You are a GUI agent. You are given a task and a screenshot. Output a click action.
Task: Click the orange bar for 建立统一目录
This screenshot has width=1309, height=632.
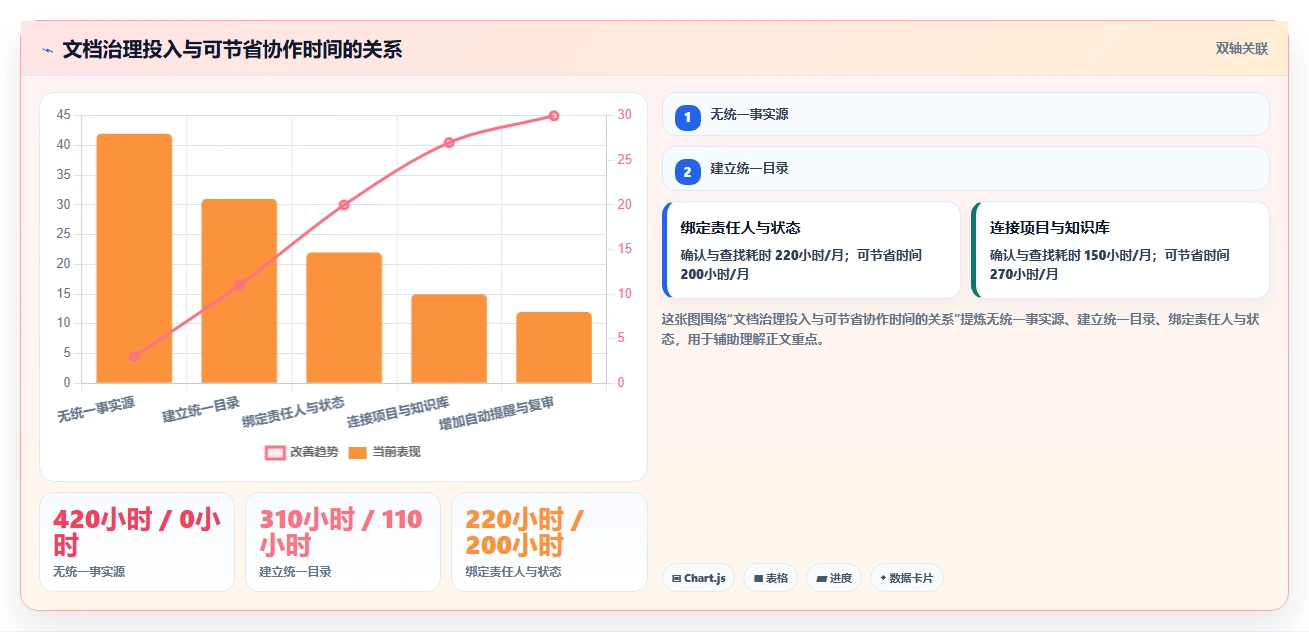coord(239,291)
